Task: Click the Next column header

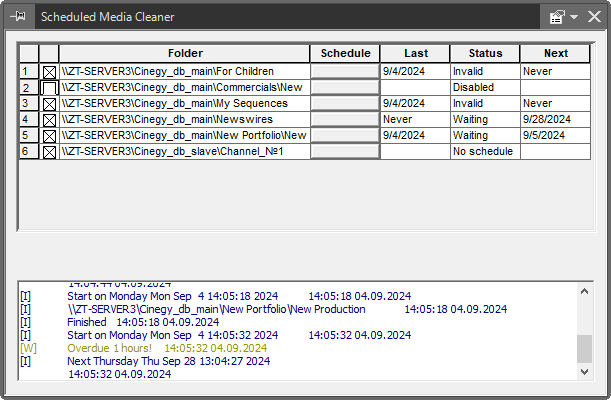Action: [555, 54]
